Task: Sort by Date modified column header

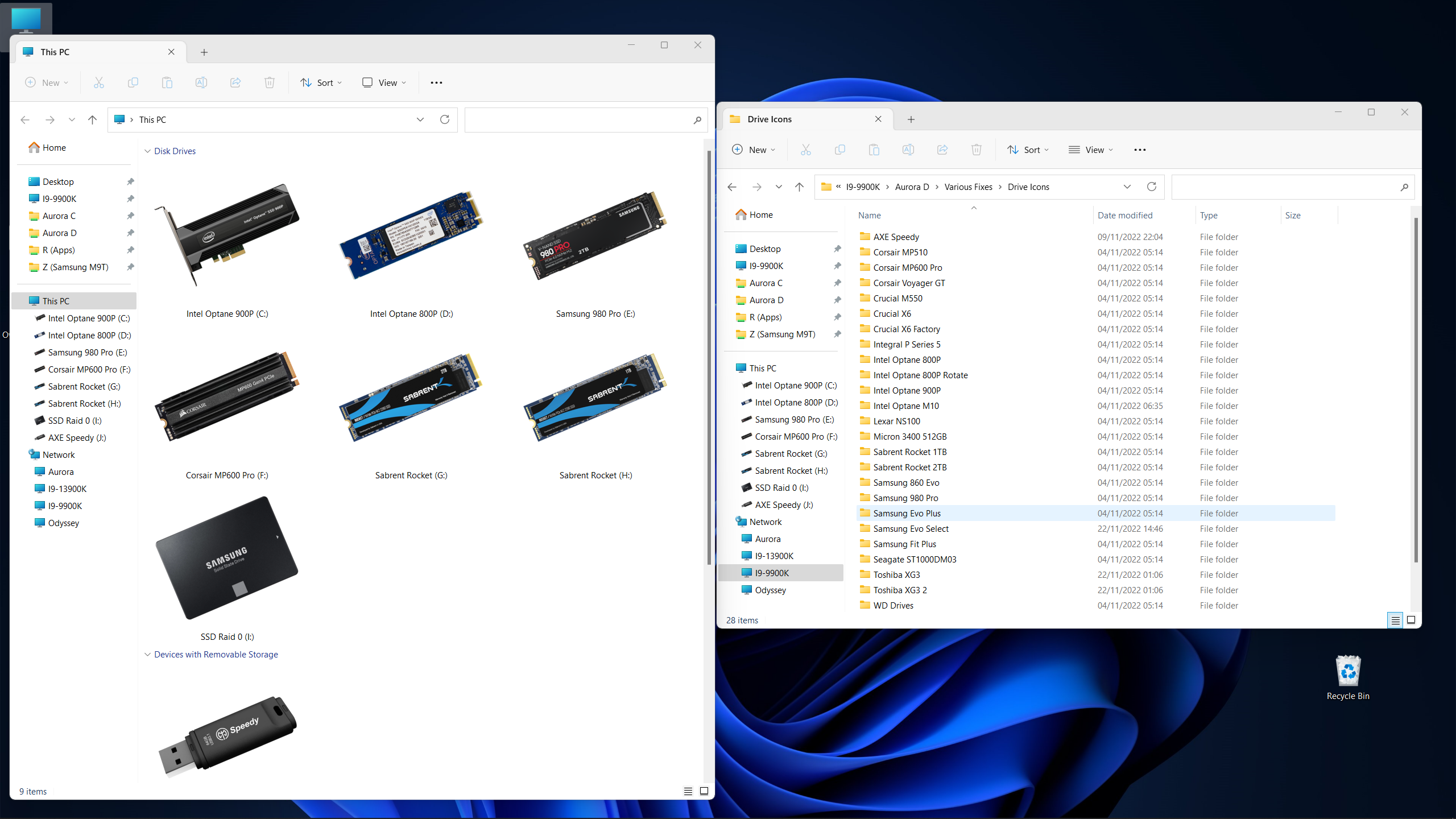Action: 1125,215
